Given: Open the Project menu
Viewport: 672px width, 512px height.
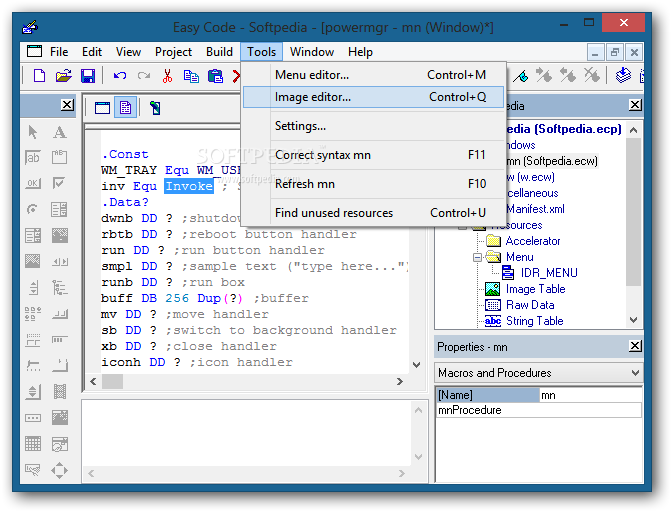Looking at the screenshot, I should (x=173, y=52).
